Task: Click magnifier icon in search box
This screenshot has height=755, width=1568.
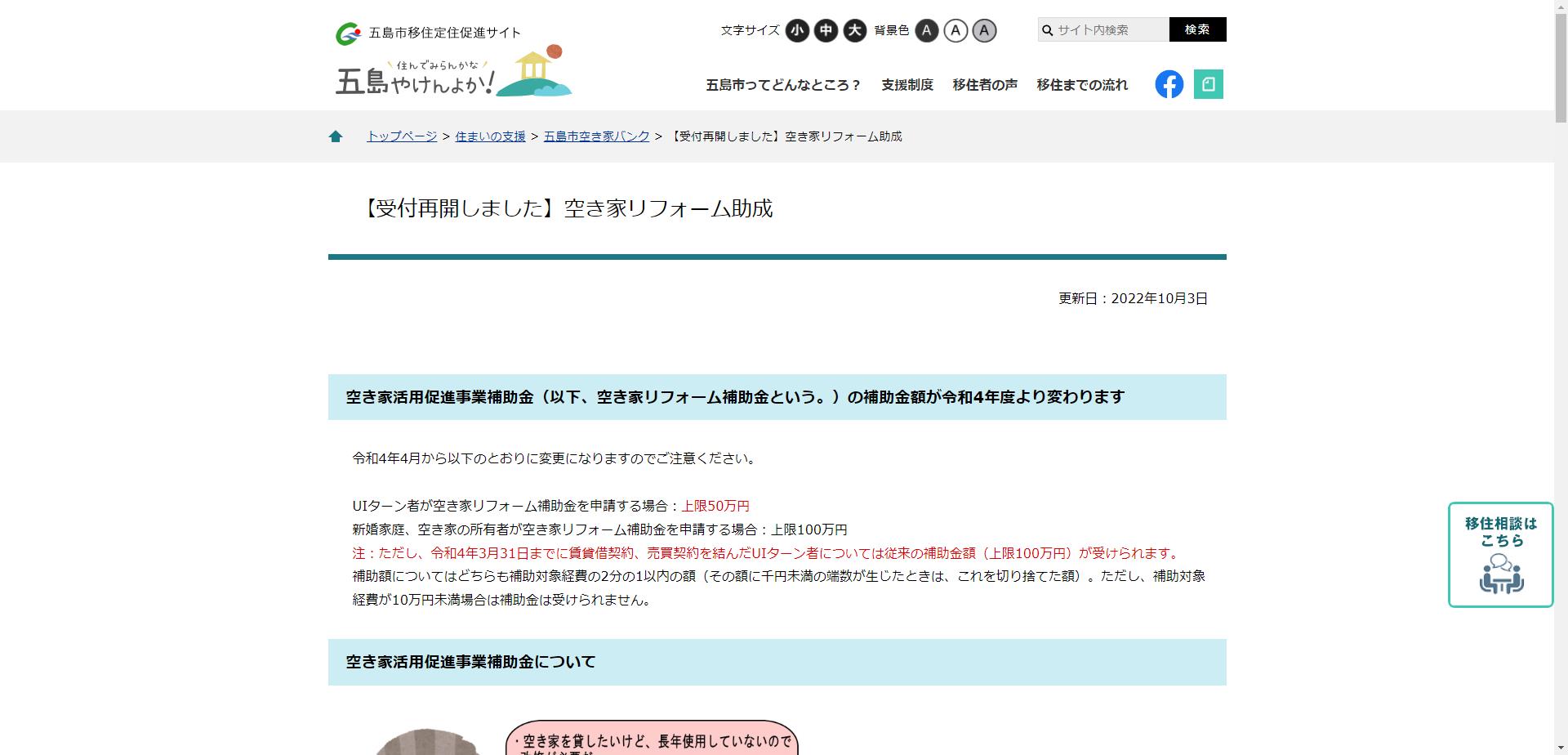Action: [1047, 30]
